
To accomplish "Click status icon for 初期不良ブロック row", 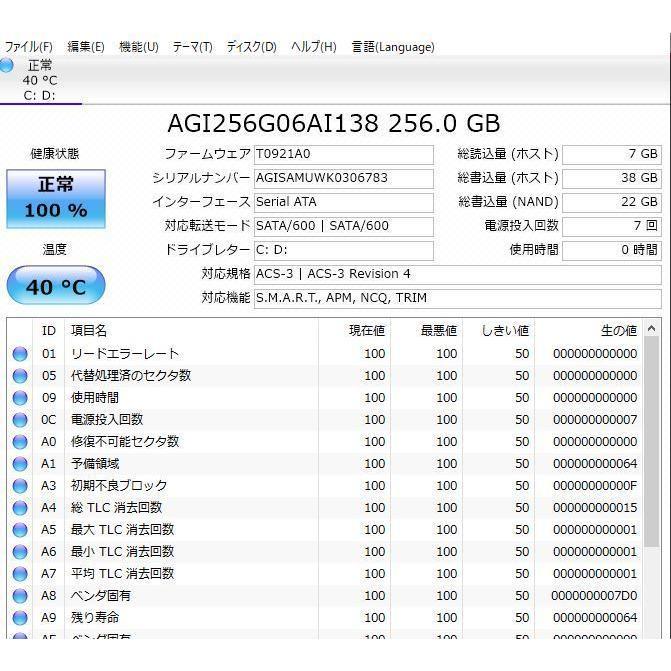I will coord(20,486).
